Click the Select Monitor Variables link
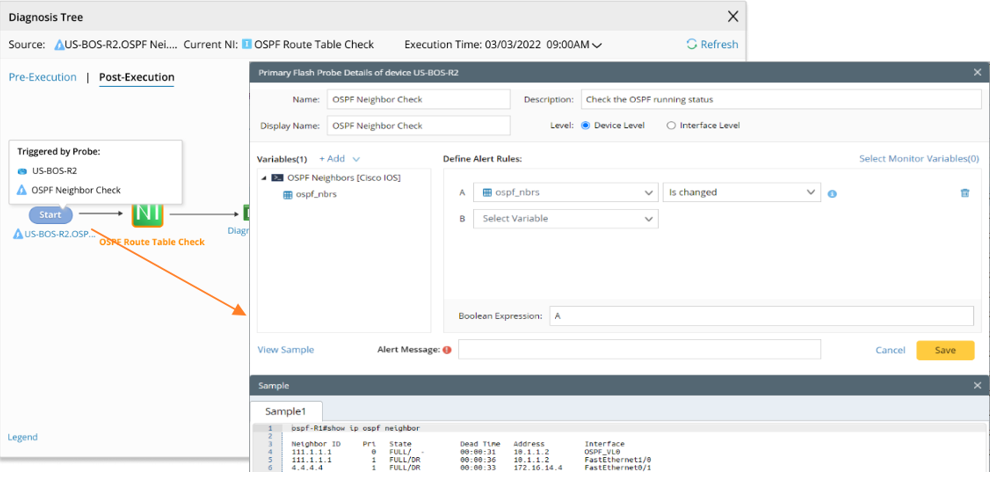Image resolution: width=991 pixels, height=477 pixels. [918, 159]
